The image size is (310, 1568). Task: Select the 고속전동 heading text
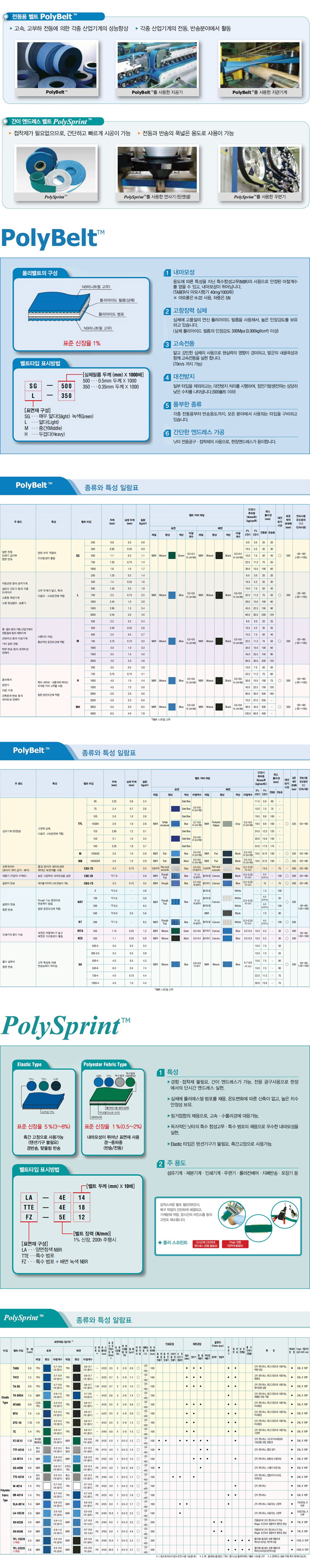(x=184, y=343)
